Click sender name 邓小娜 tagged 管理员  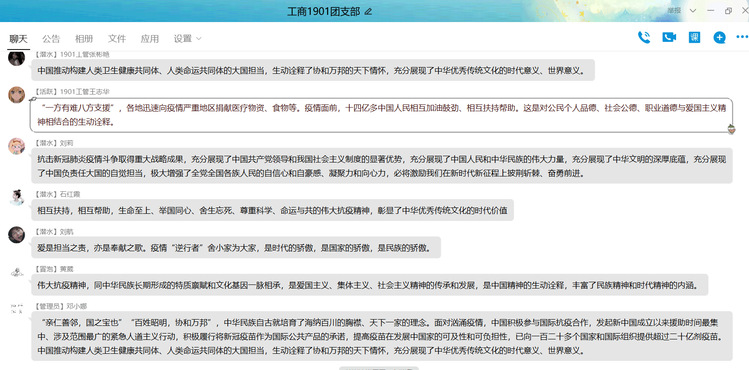(77, 306)
